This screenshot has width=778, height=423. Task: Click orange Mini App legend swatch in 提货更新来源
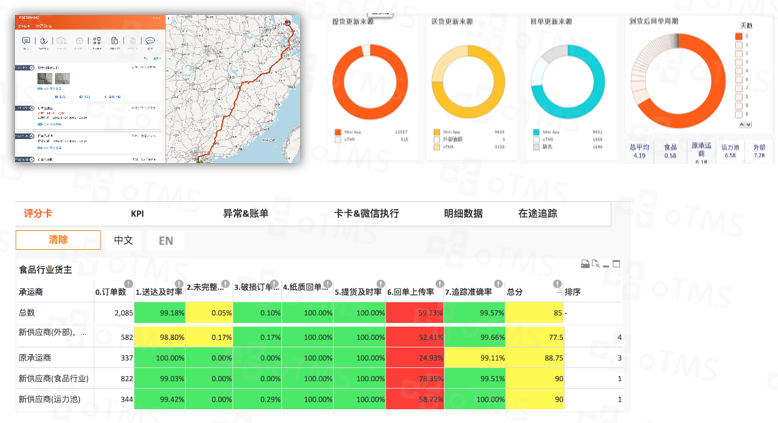[338, 131]
